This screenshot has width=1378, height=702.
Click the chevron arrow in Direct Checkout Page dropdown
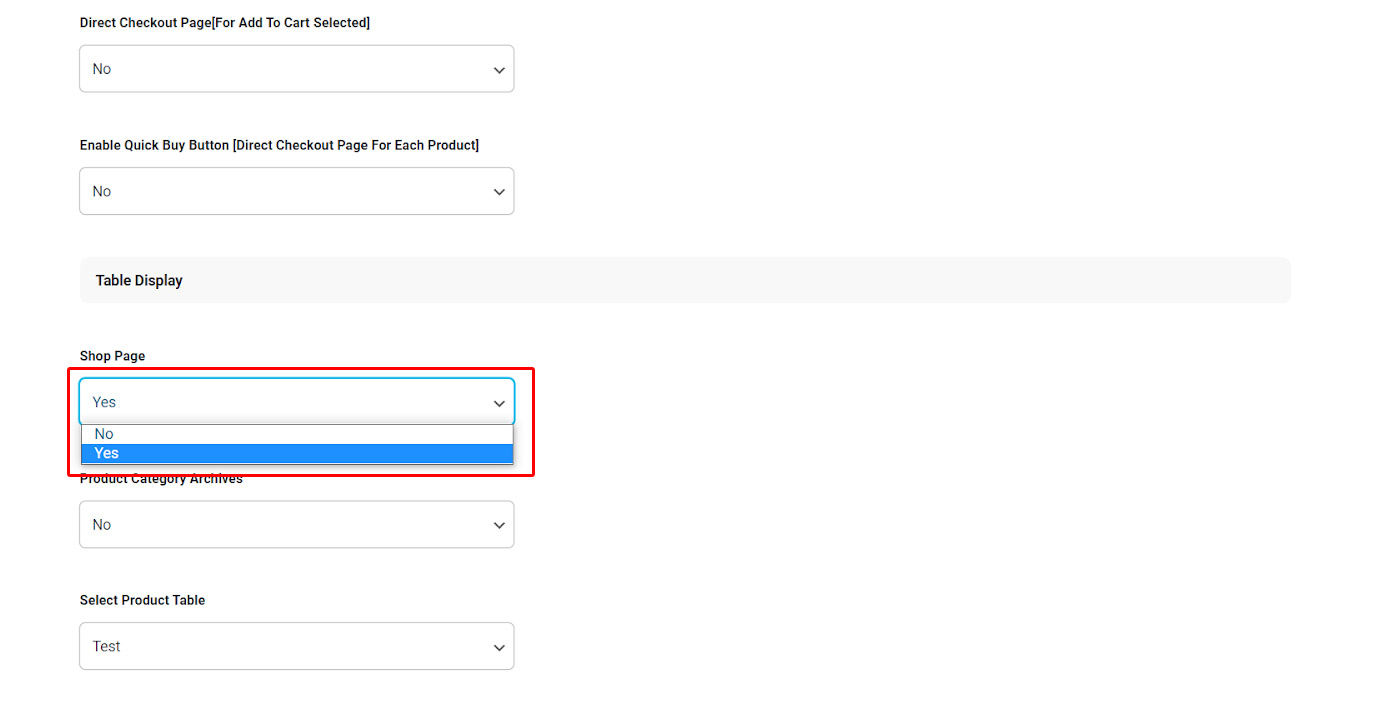499,70
